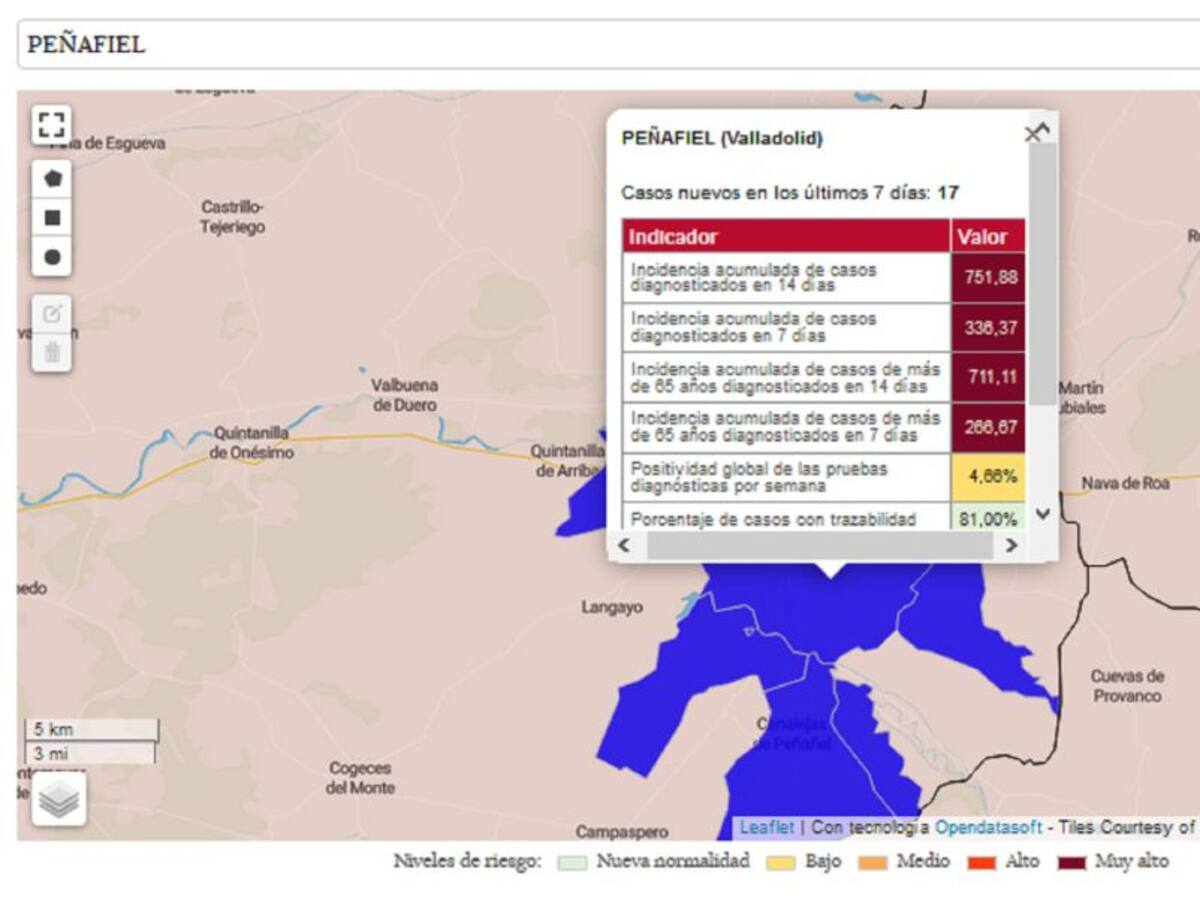Click the edit layers icon
Screen dimensions: 1200x900
(52, 314)
